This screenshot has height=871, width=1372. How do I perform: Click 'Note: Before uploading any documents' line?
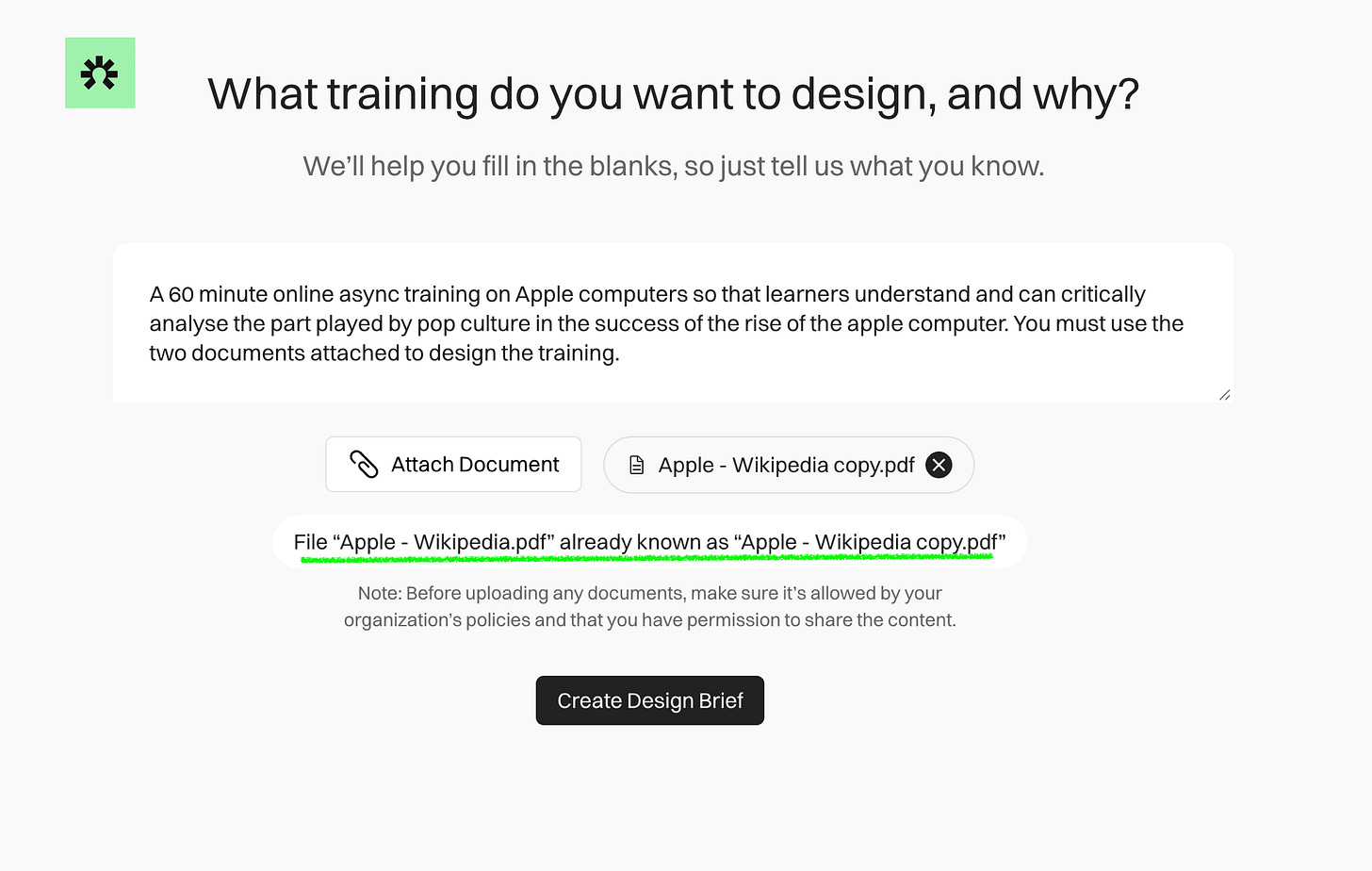(650, 593)
